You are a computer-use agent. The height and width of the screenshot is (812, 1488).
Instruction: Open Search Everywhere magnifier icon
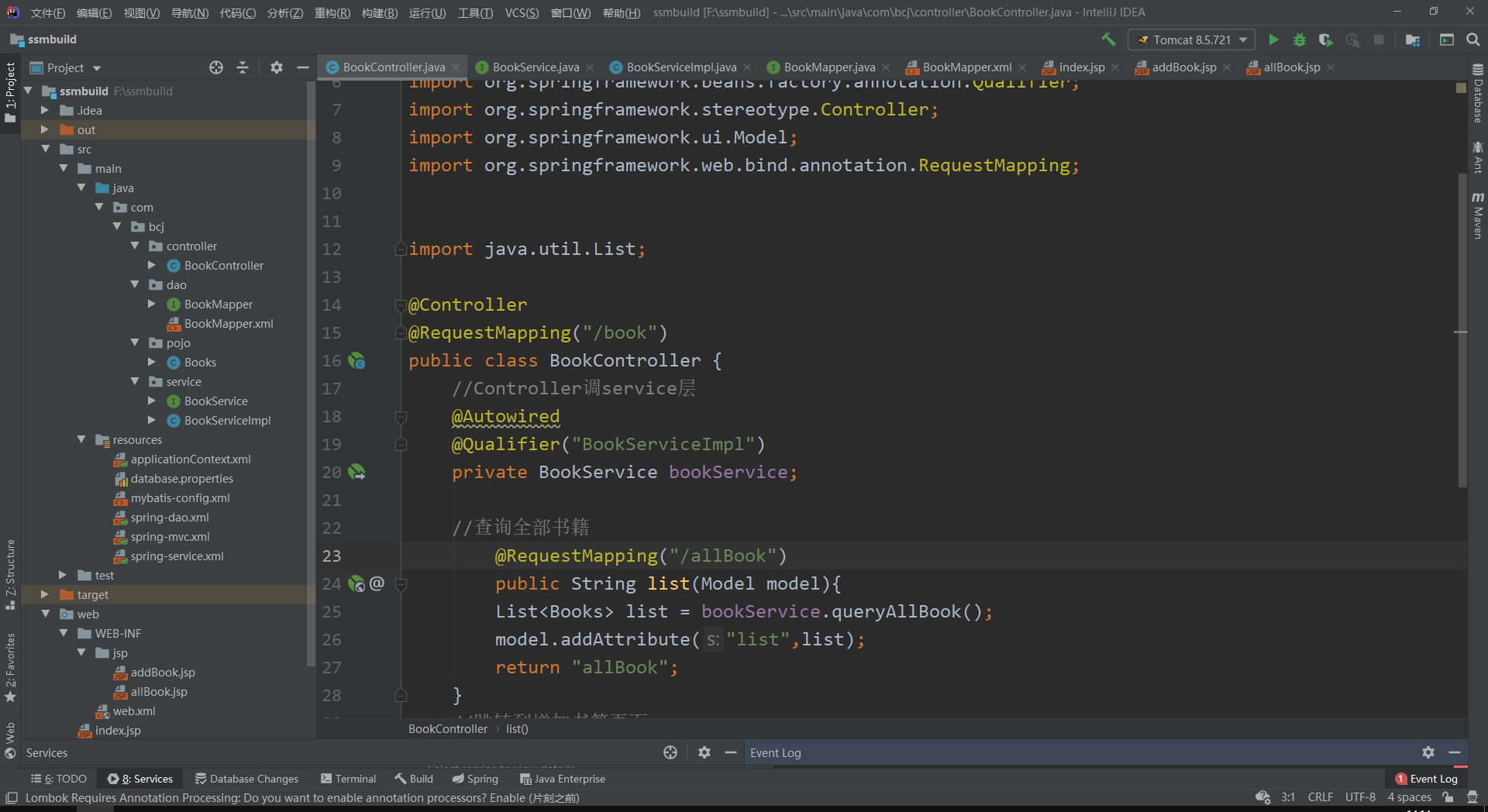pos(1473,40)
